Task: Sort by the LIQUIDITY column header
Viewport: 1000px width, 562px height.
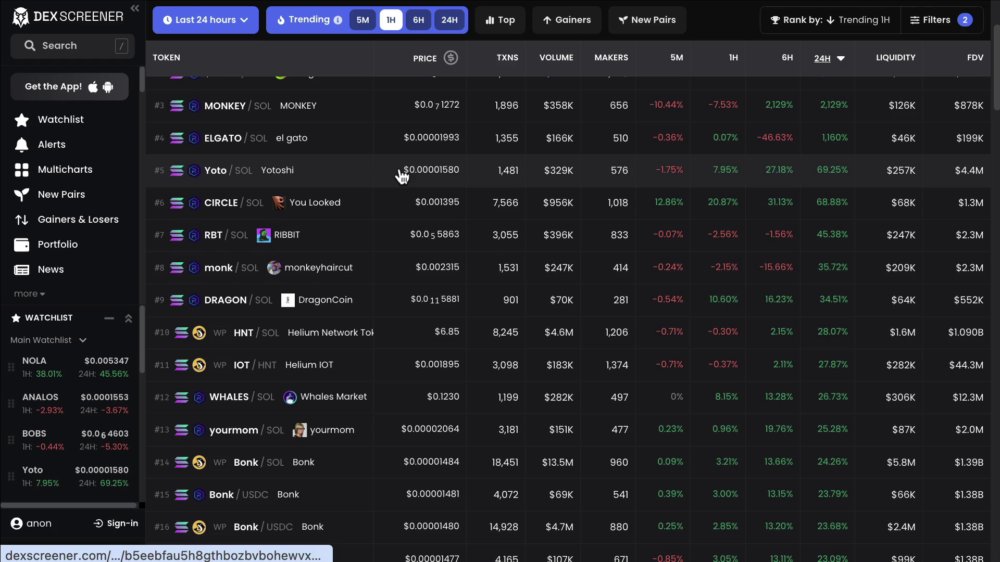Action: [895, 57]
